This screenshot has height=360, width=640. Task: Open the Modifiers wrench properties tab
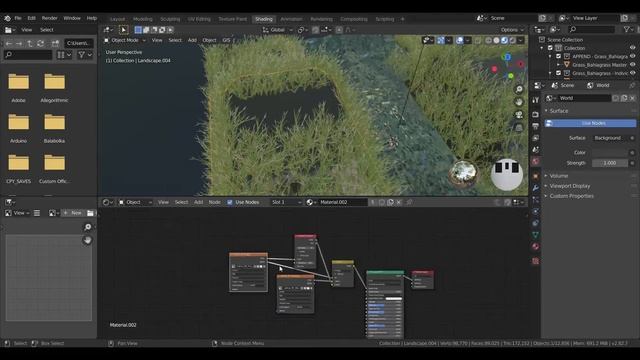[x=535, y=188]
